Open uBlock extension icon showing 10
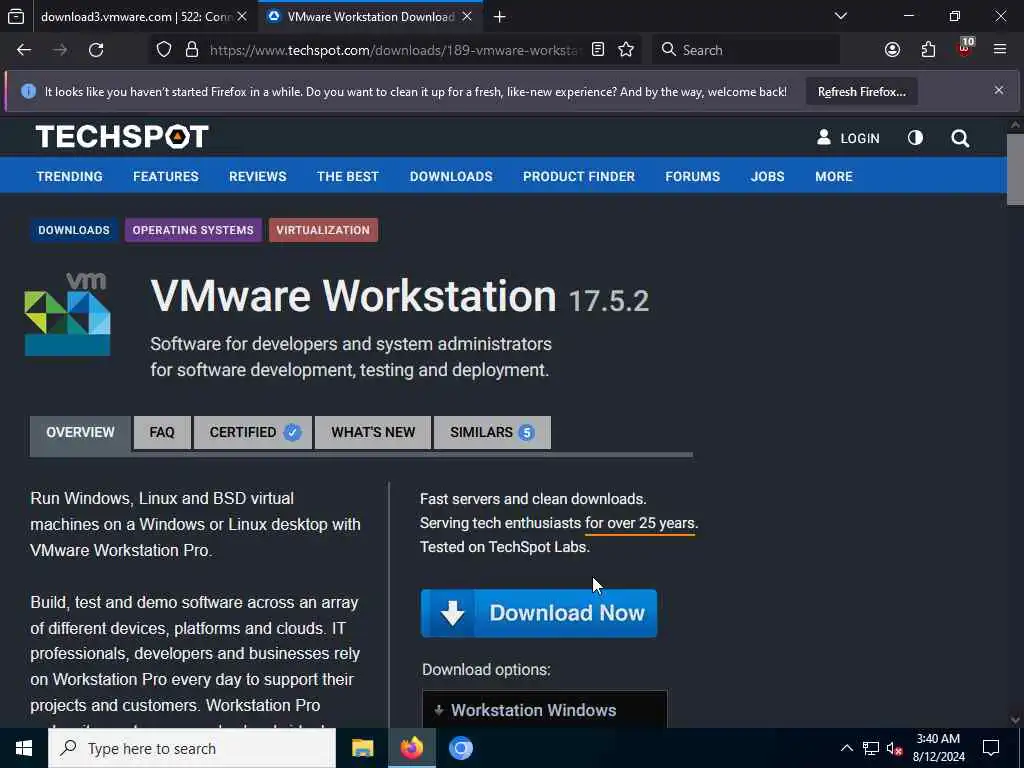The height and width of the screenshot is (768, 1024). [x=965, y=48]
